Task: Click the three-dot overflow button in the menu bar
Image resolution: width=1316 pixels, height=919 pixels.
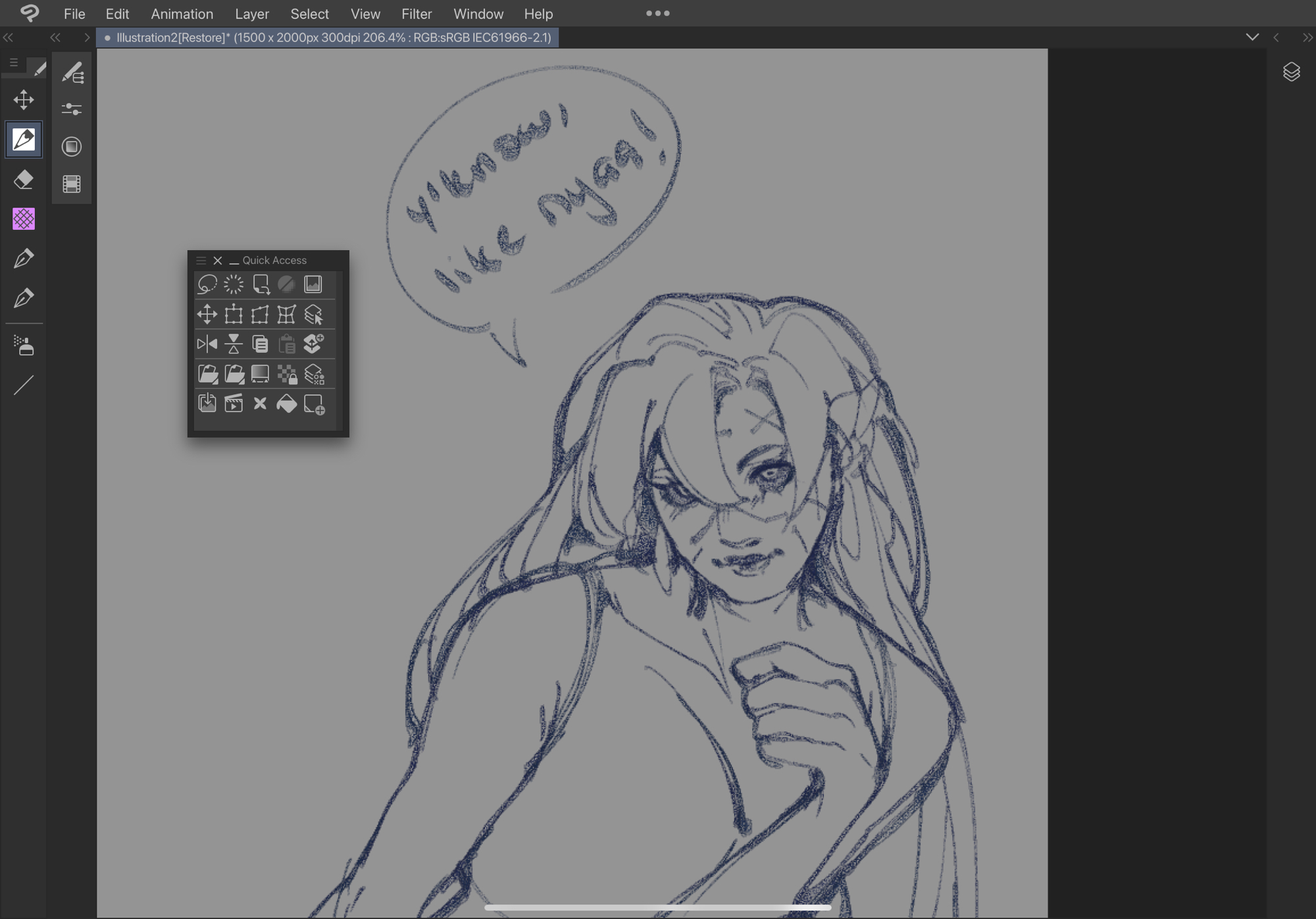Action: click(x=657, y=13)
